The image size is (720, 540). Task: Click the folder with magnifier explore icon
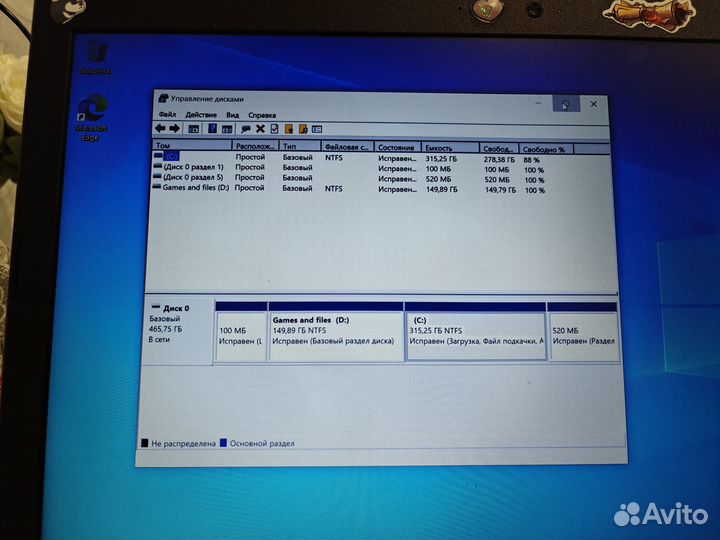pos(303,129)
